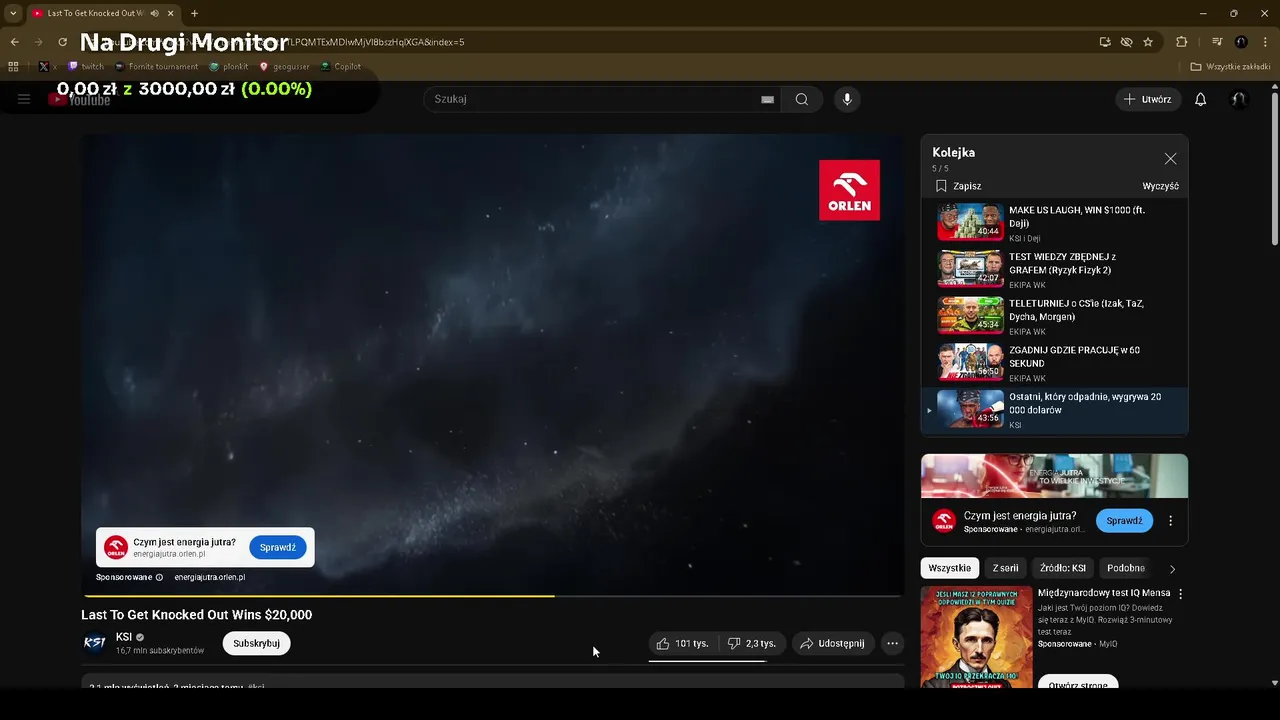Click the sidebar ORLEN ad banner image
The height and width of the screenshot is (720, 1280).
pos(1054,476)
